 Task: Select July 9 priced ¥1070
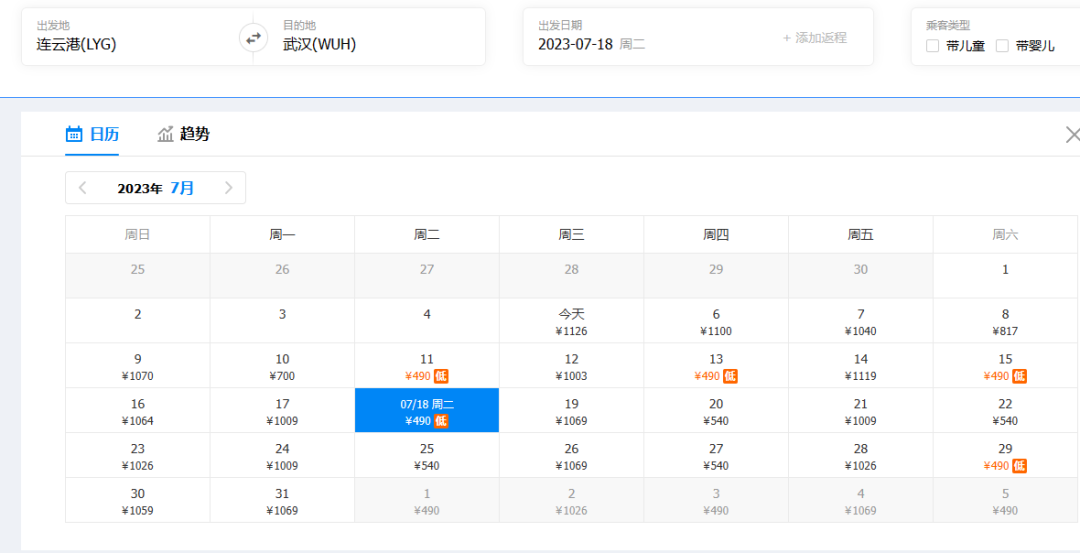click(138, 365)
